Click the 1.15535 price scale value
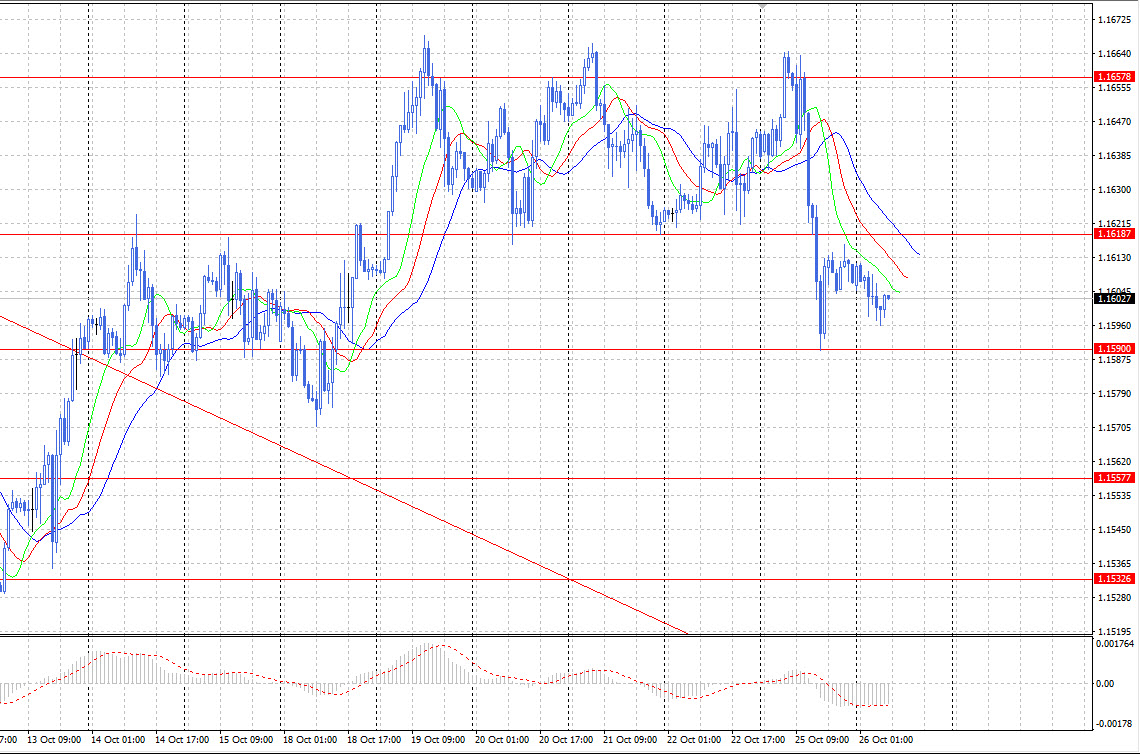This screenshot has height=754, width=1140. click(1114, 496)
